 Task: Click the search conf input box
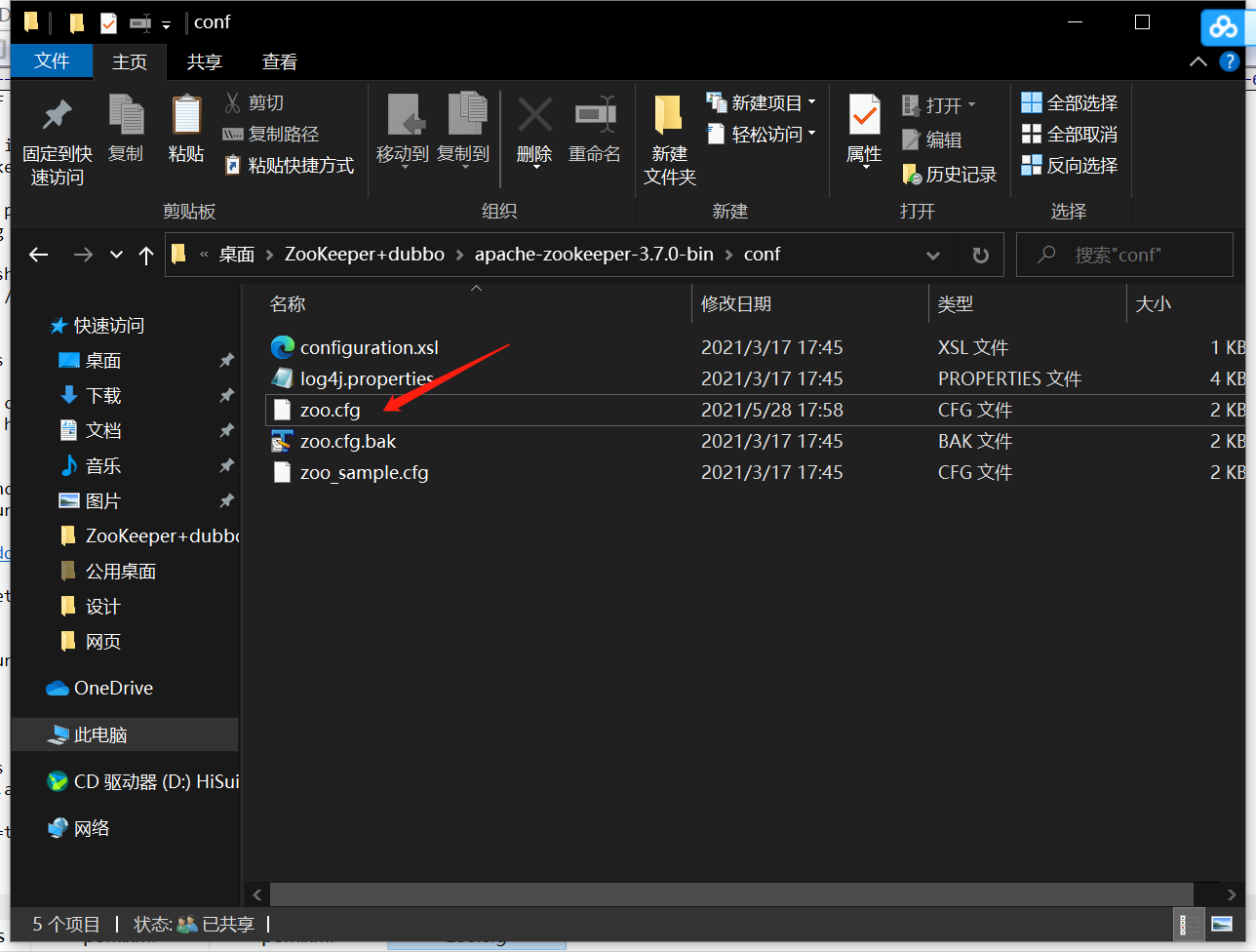coord(1124,255)
